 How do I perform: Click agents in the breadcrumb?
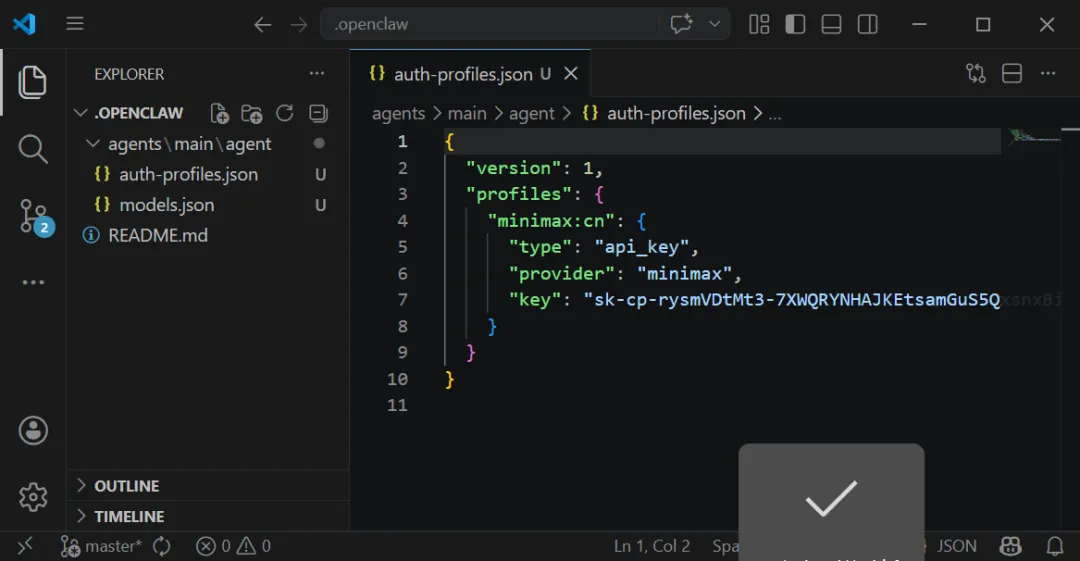398,113
